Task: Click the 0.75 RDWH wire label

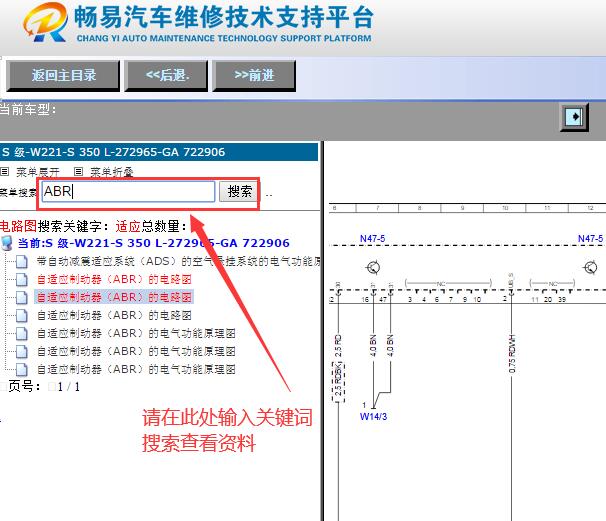Action: (x=512, y=354)
